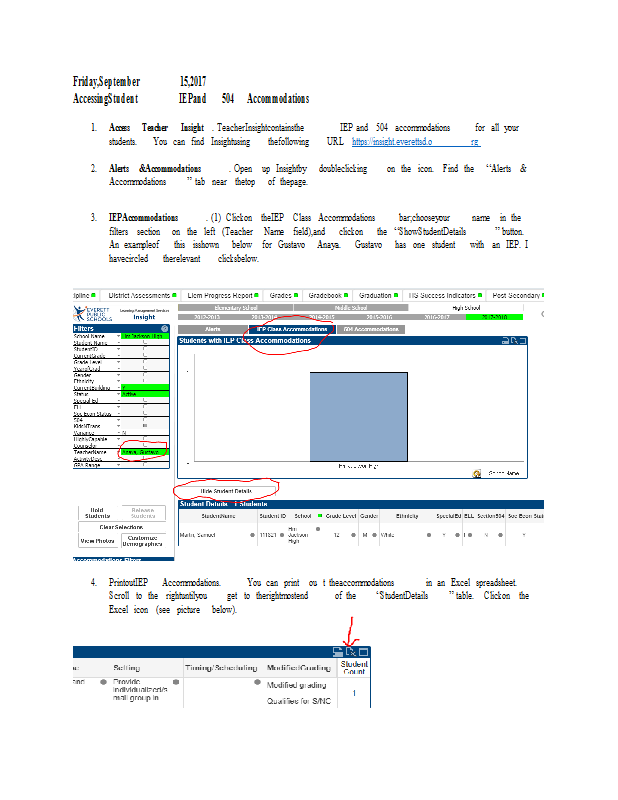The image size is (618, 800).
Task: Click the Student Count value 1
Action: (x=354, y=693)
